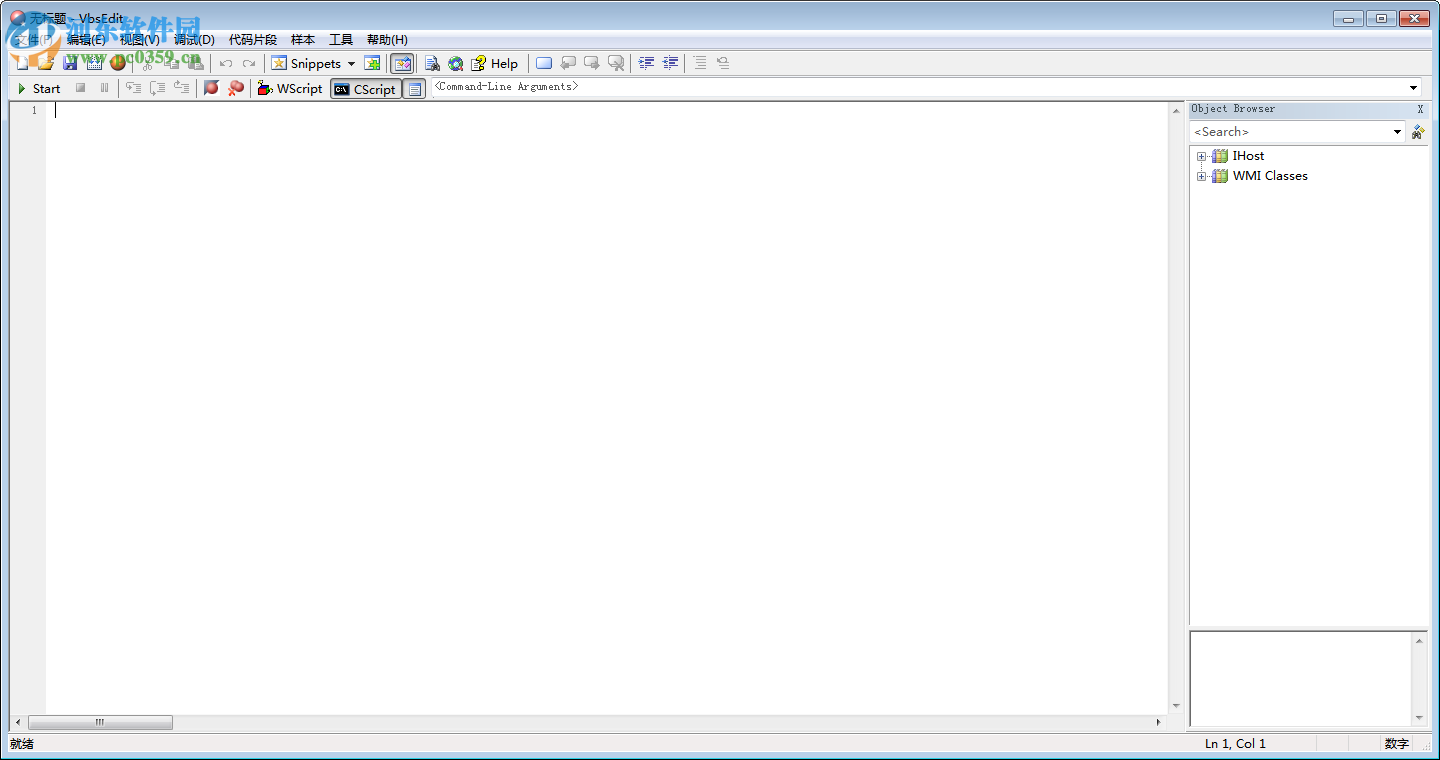Image resolution: width=1440 pixels, height=760 pixels.
Task: Toggle the Object Browser toolbar button
Action: [402, 63]
